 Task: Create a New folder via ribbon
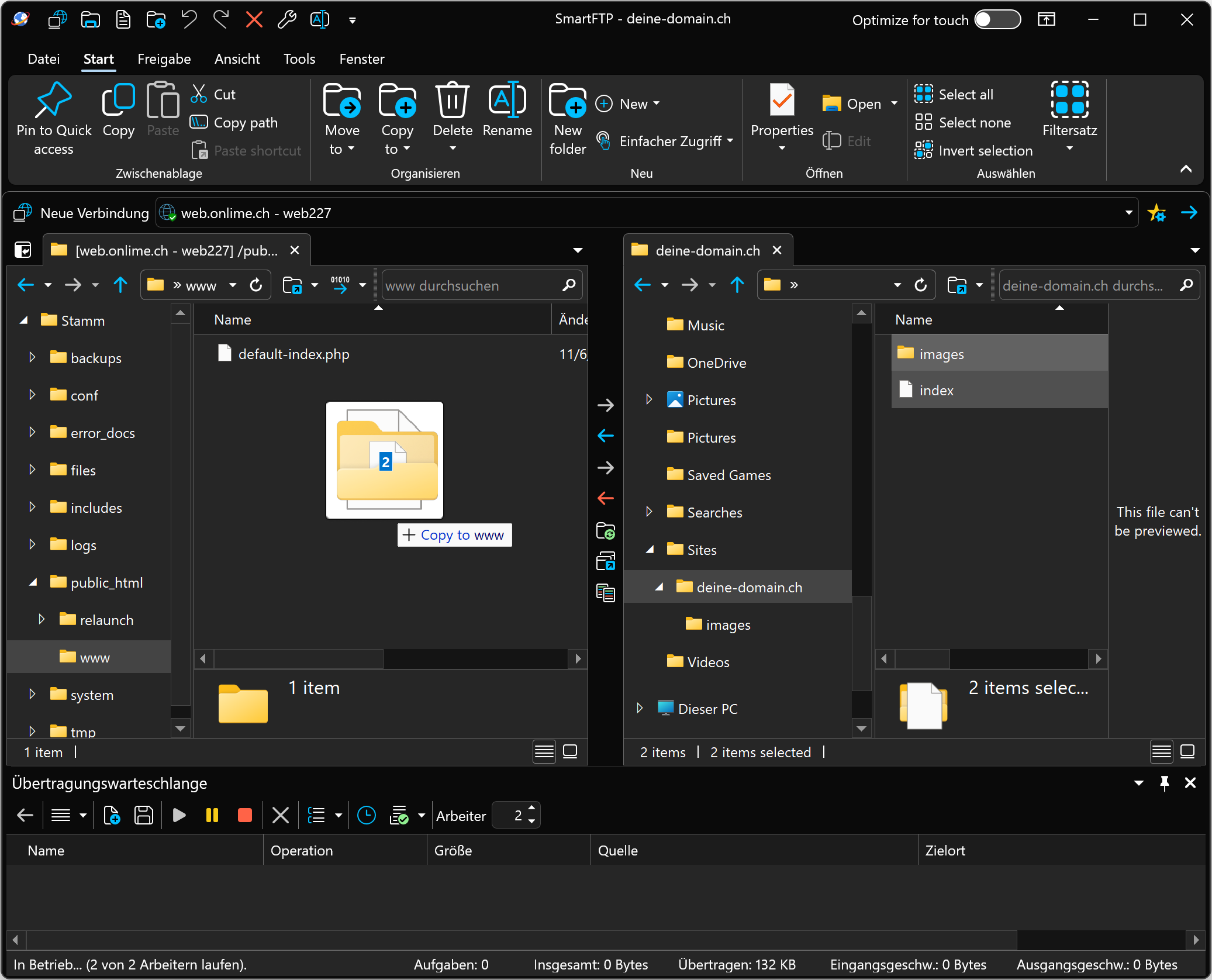567,119
